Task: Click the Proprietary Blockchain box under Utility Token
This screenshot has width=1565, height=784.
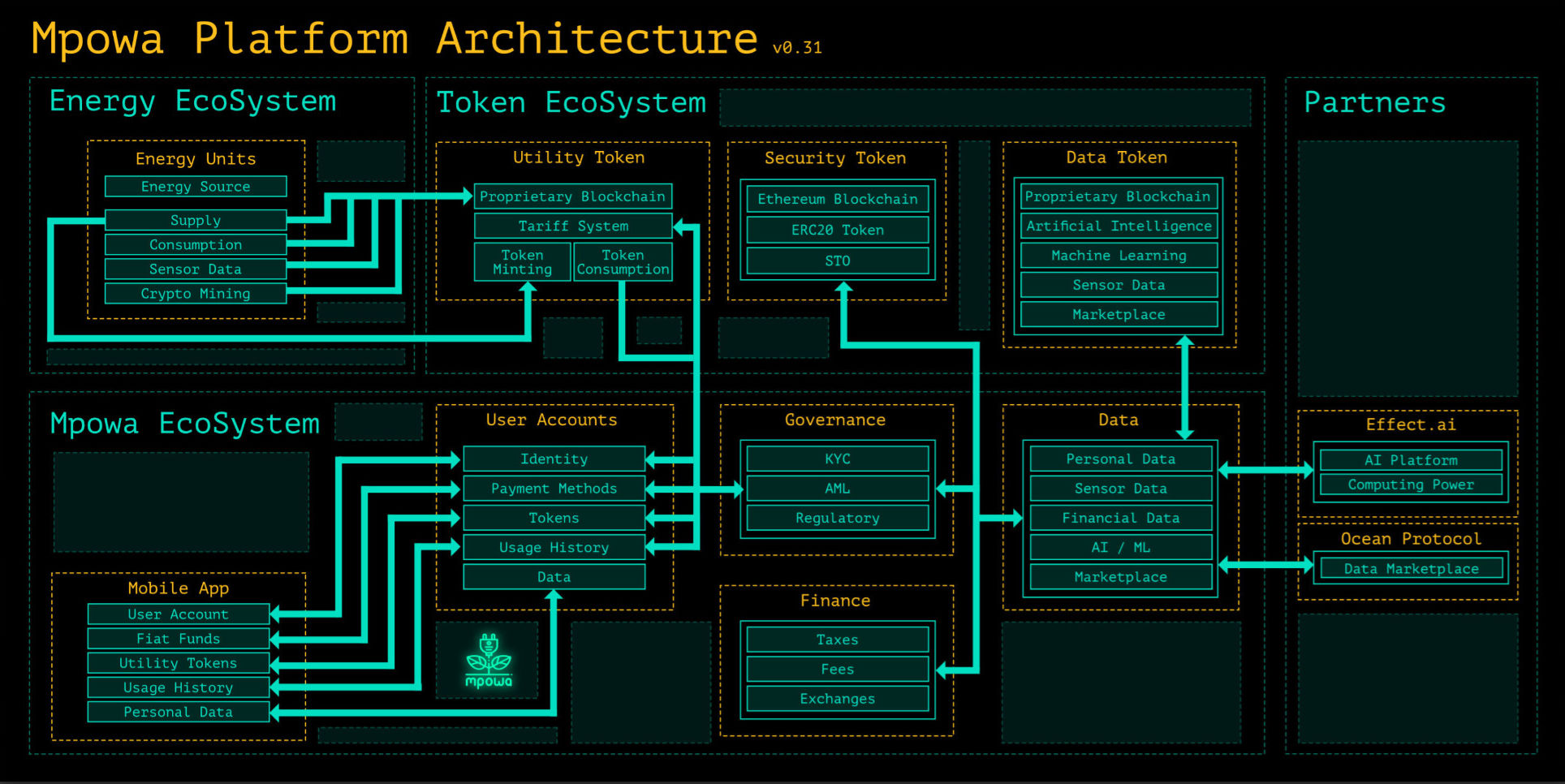Action: point(573,196)
